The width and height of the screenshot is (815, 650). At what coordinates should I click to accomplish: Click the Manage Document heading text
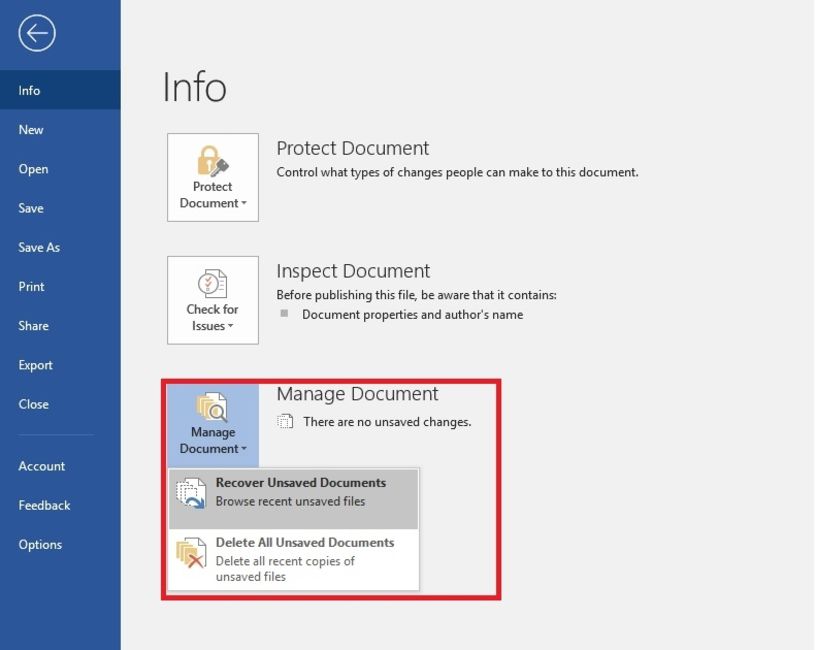[x=357, y=394]
